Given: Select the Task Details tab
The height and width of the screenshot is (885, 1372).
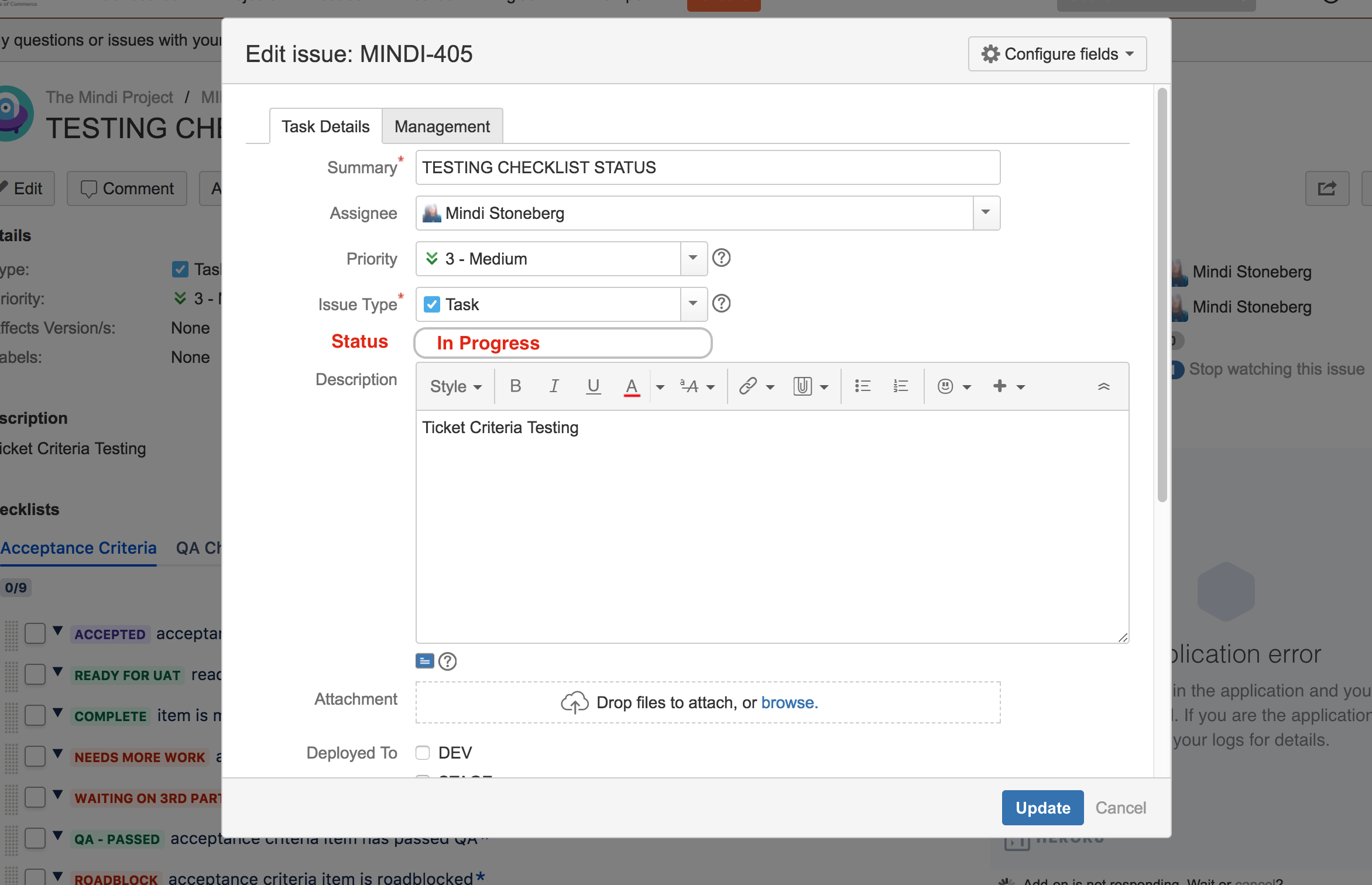Looking at the screenshot, I should point(325,126).
